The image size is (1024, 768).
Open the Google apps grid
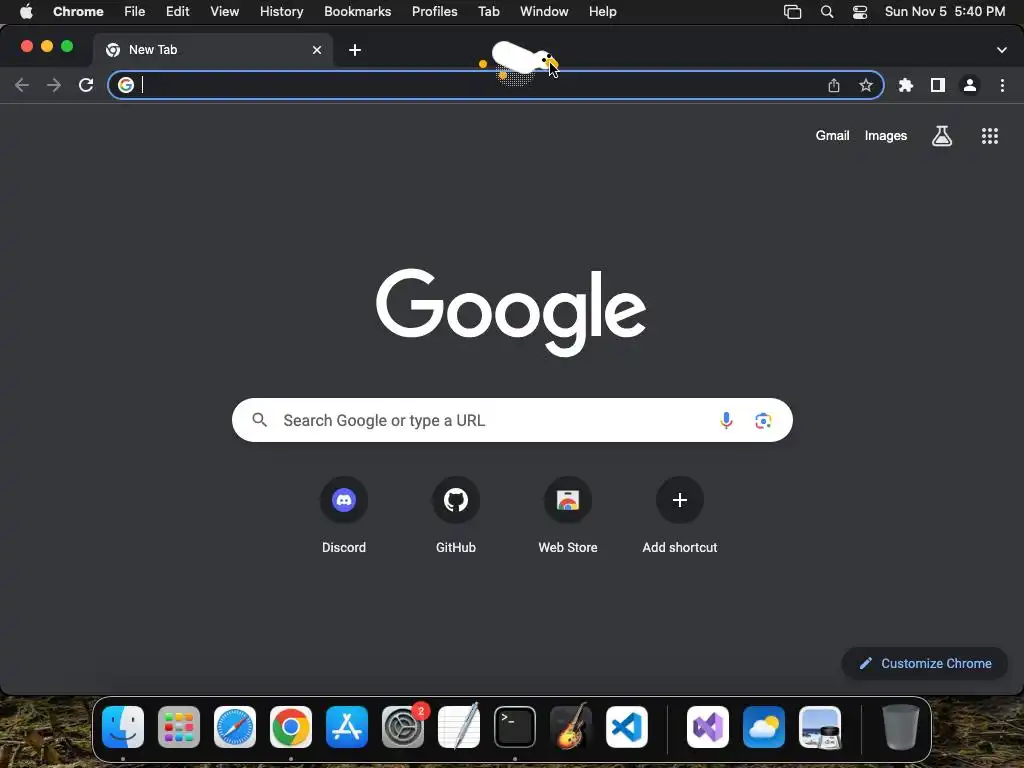(x=990, y=136)
